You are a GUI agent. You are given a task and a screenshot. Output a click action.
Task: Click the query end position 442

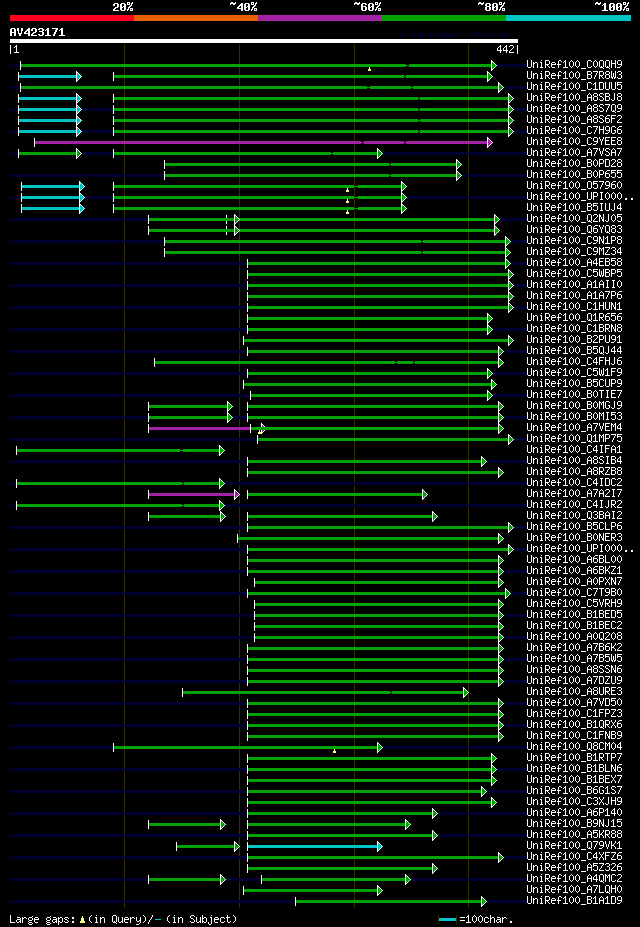[507, 51]
